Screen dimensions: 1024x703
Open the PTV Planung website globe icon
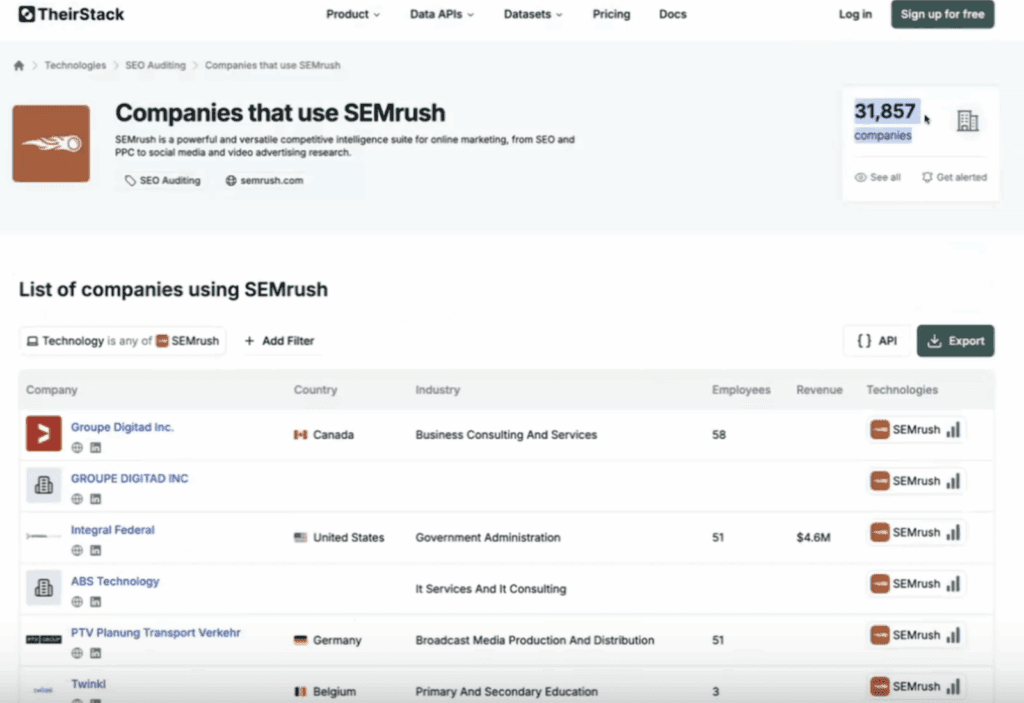[77, 653]
